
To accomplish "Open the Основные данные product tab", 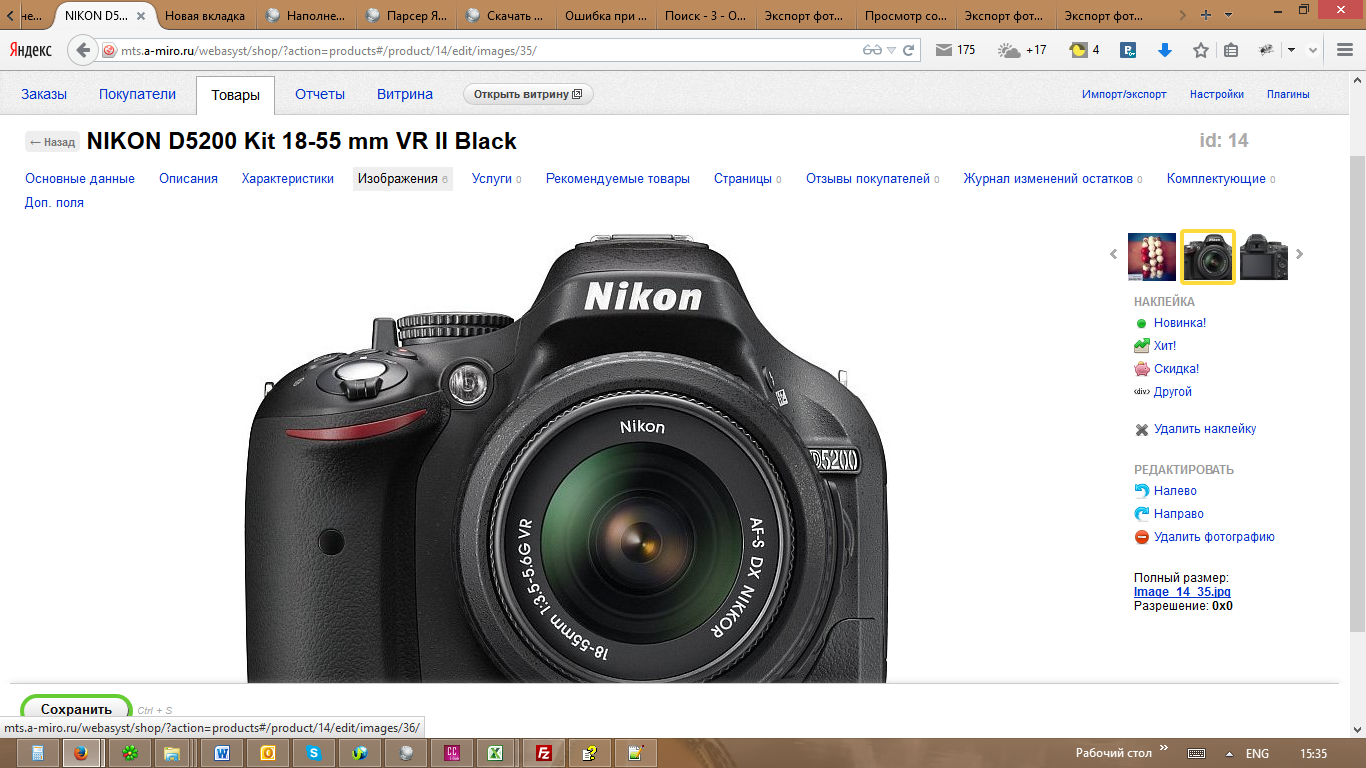I will (80, 179).
